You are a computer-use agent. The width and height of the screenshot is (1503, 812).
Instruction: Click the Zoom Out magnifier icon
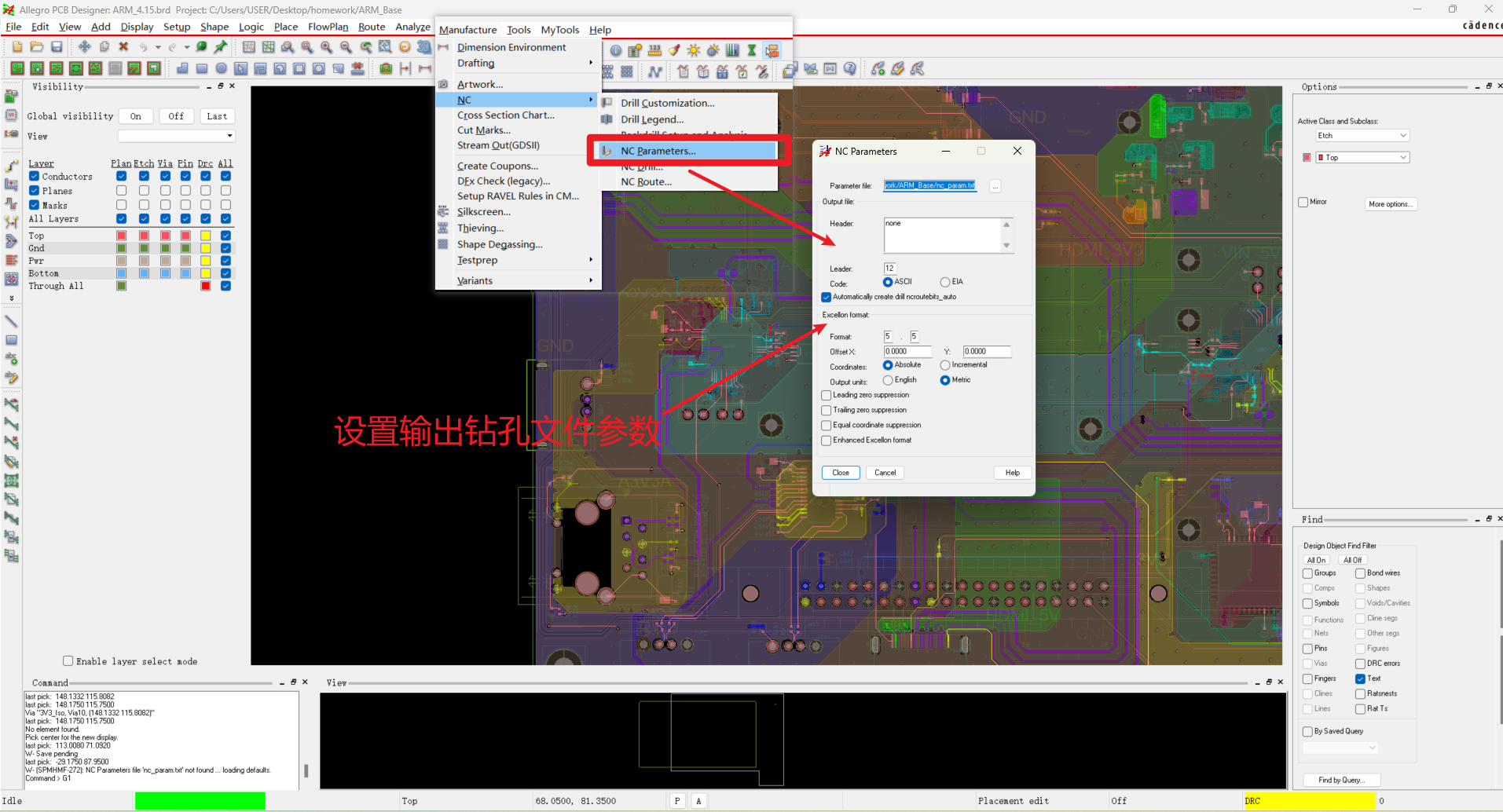tap(346, 47)
